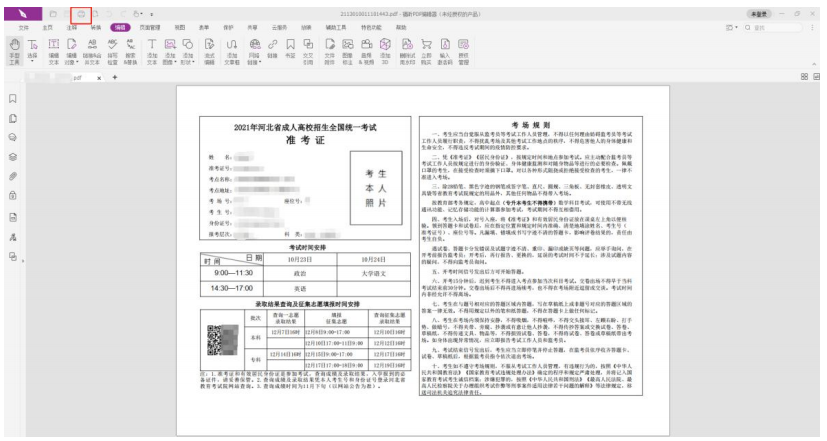The height and width of the screenshot is (441, 827).
Task: Switch to the Special Features tab (特色功能)
Action: (x=371, y=27)
